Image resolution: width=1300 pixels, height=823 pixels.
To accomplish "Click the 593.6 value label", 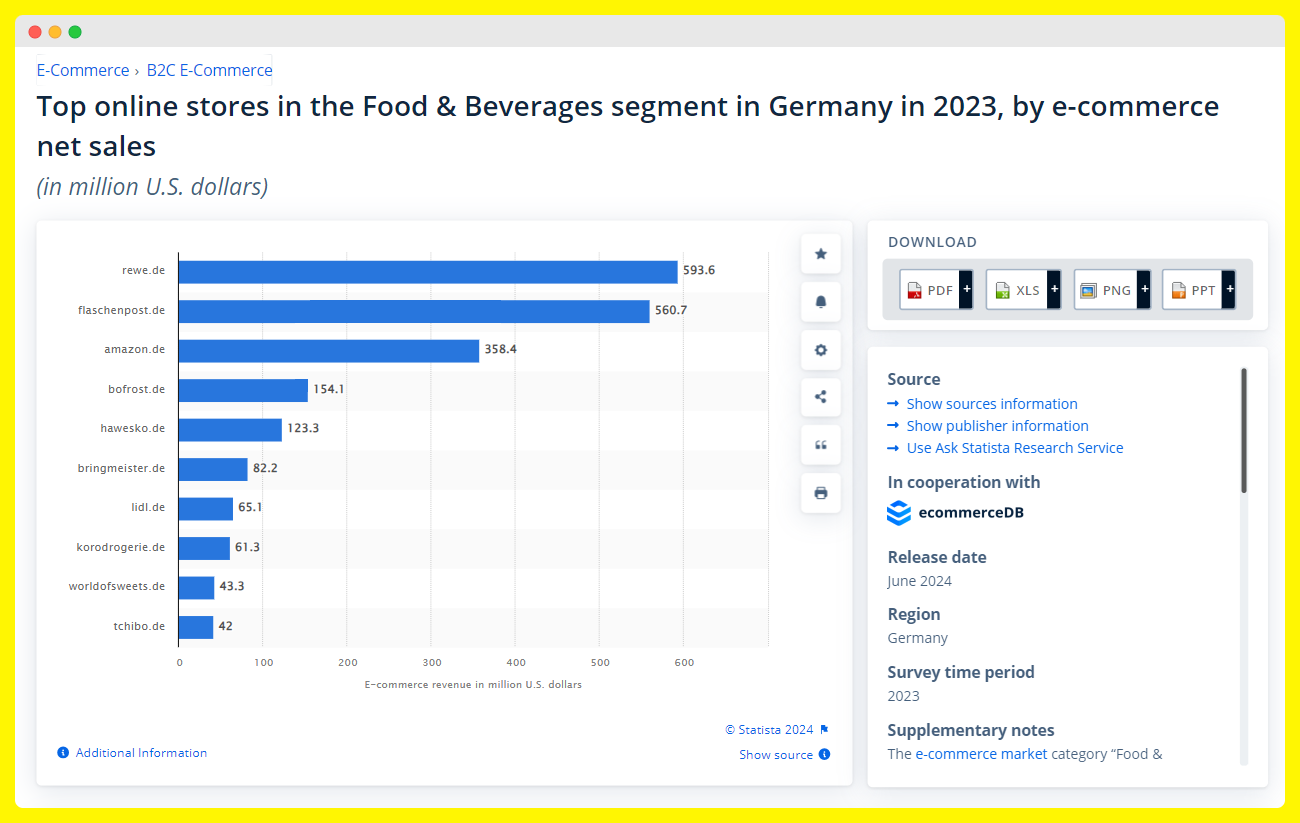I will click(699, 271).
